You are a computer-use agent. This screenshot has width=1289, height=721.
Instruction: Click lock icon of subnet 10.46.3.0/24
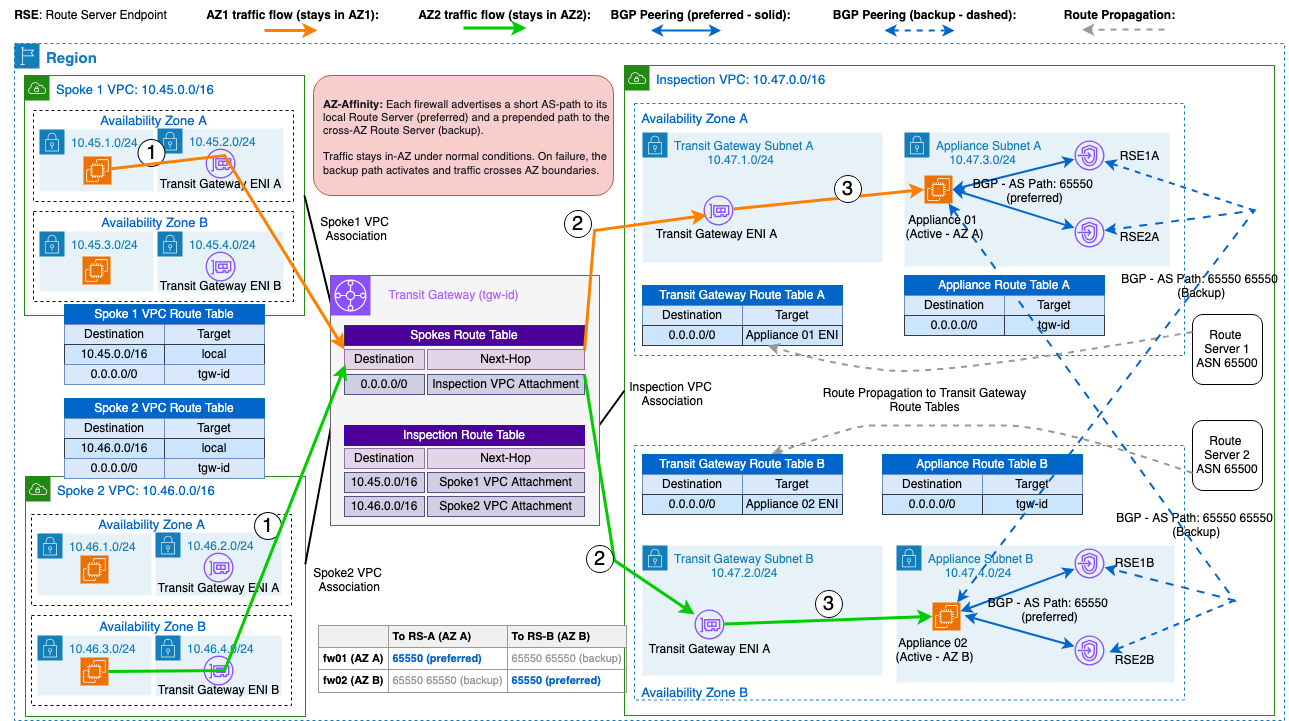tap(50, 648)
